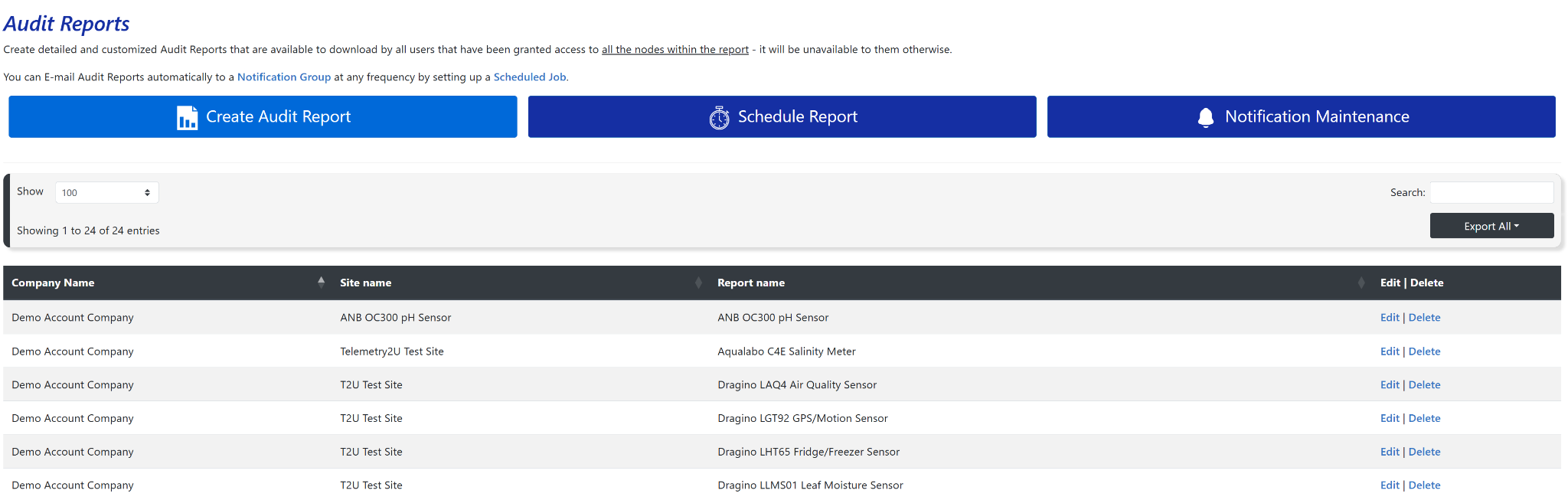The image size is (1568, 500).
Task: Select 'Dragino LHT65 Fridge/Freezer Sensor' report name
Action: click(x=808, y=453)
